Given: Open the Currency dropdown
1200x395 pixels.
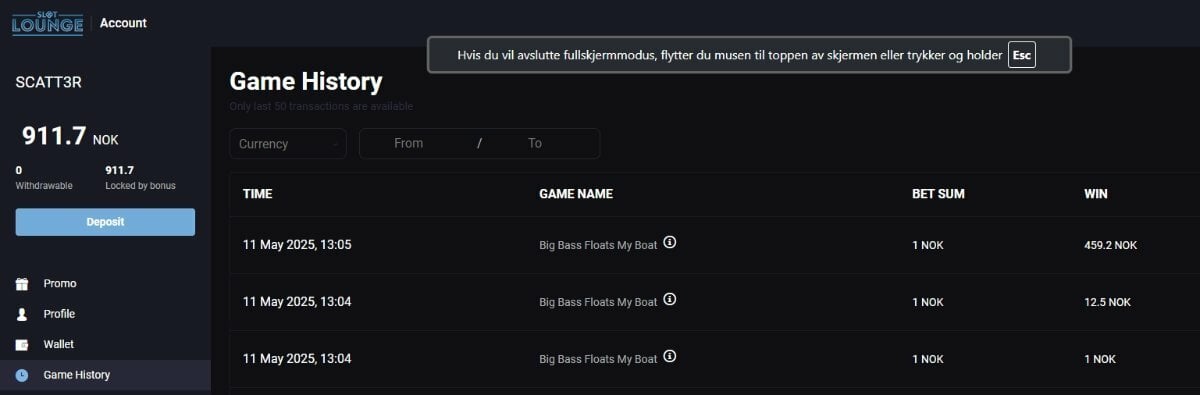Looking at the screenshot, I should coord(288,143).
